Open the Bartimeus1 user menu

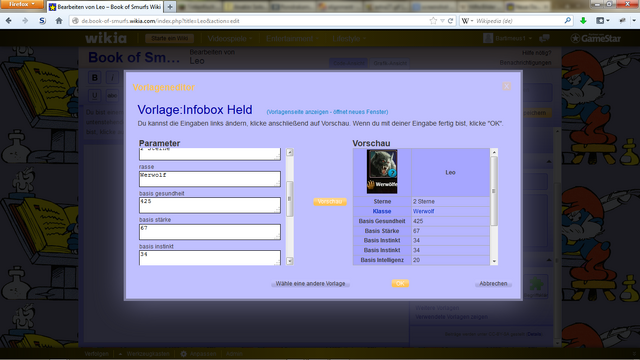click(508, 38)
